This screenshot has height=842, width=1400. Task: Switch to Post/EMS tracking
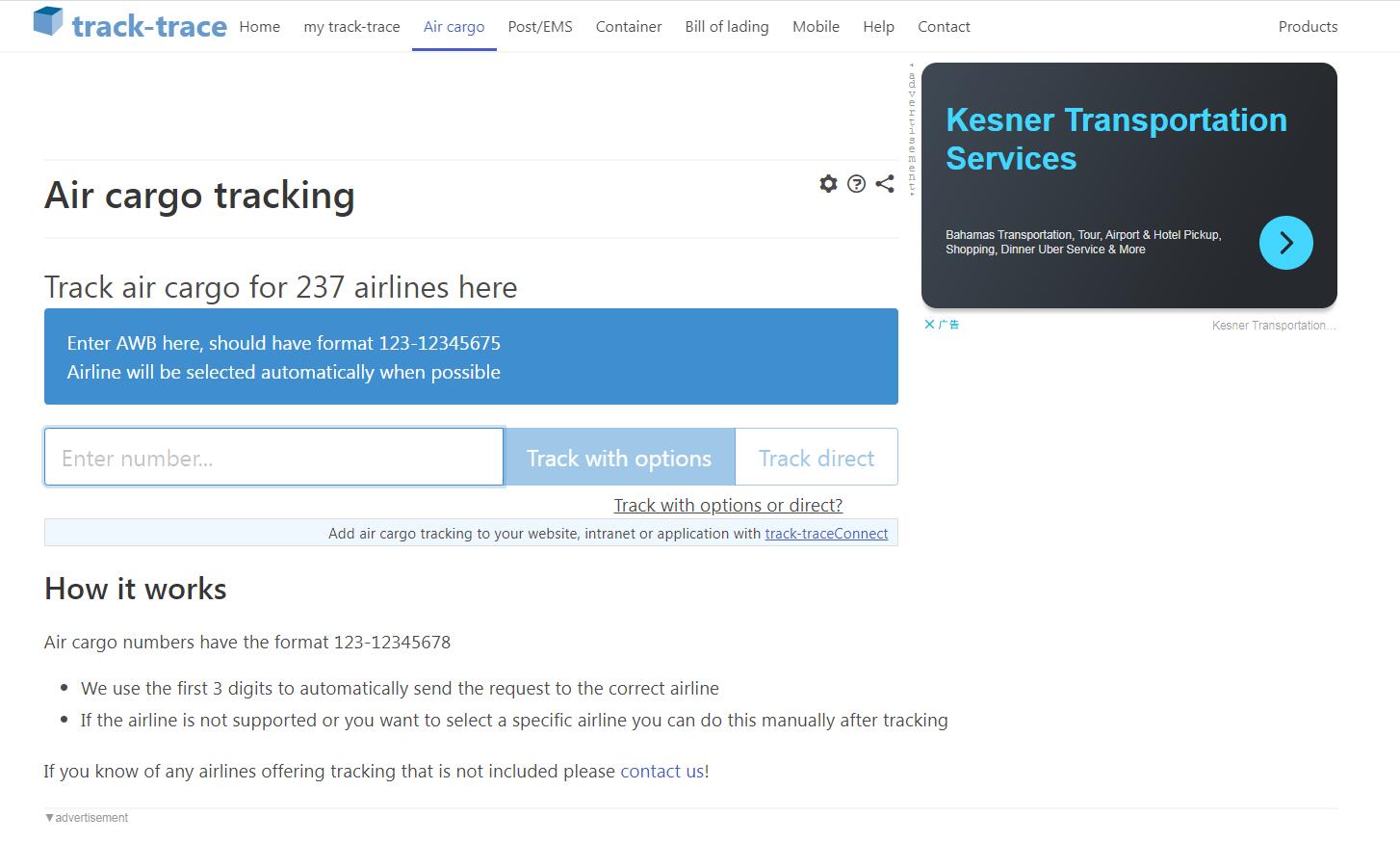pyautogui.click(x=539, y=27)
